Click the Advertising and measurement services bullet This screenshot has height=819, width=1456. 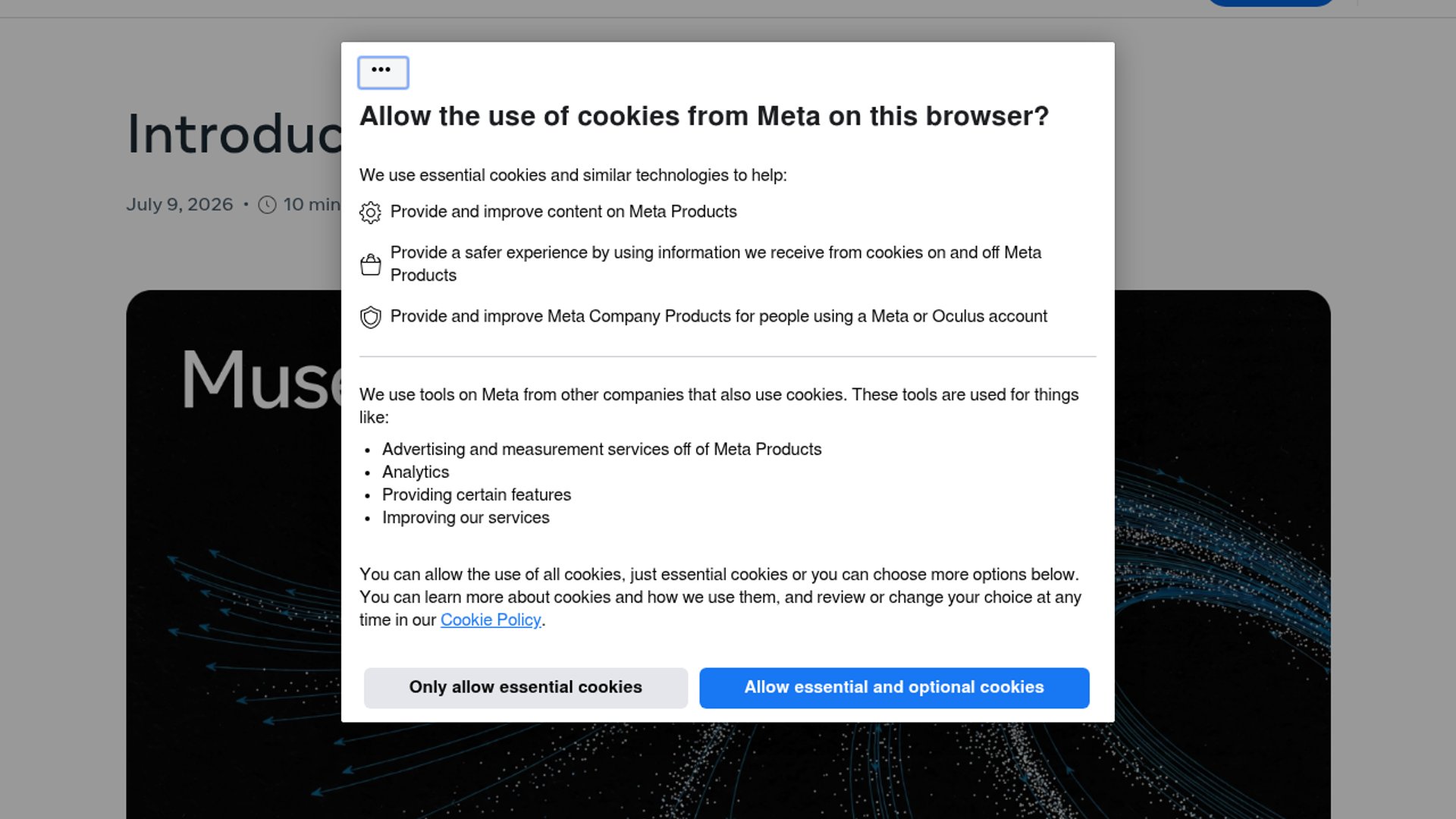(x=601, y=450)
